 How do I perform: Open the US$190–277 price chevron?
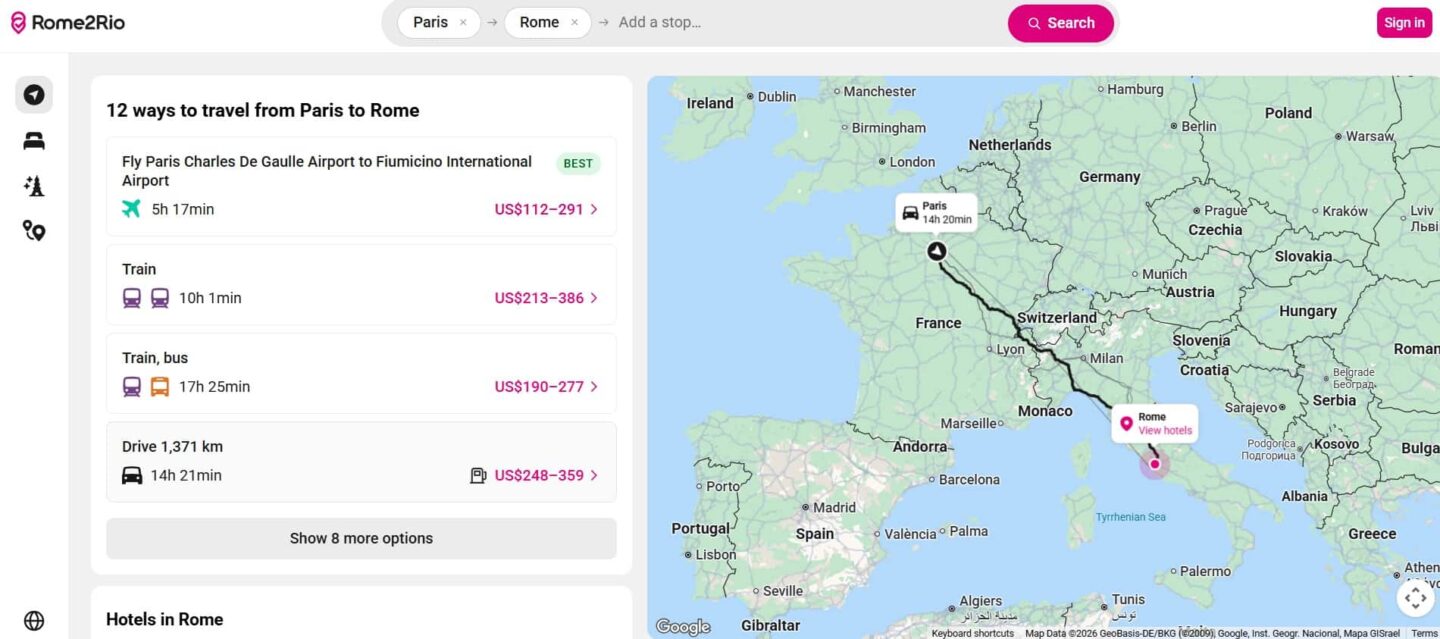[594, 387]
